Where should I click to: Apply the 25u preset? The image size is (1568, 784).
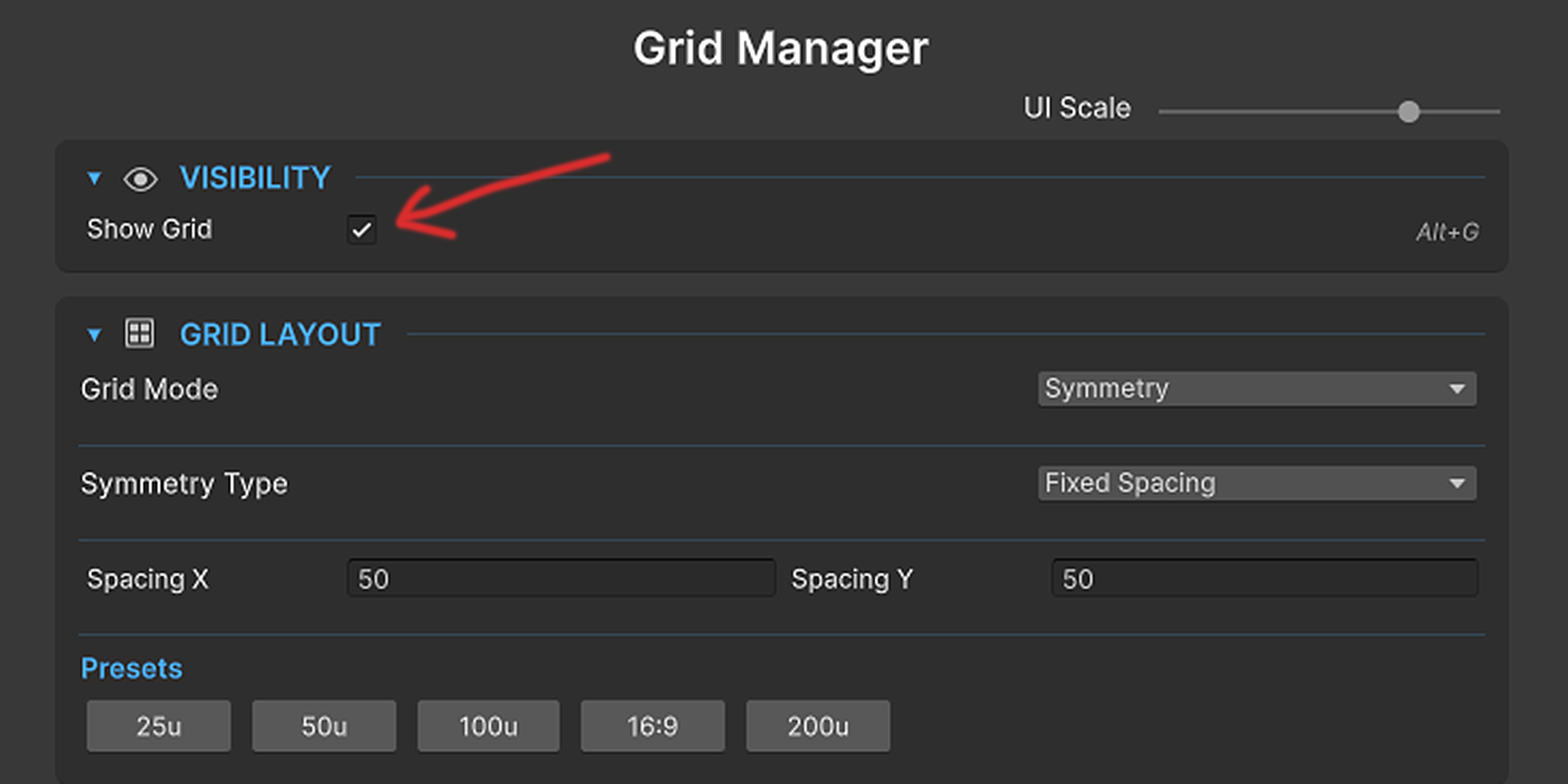pyautogui.click(x=159, y=726)
